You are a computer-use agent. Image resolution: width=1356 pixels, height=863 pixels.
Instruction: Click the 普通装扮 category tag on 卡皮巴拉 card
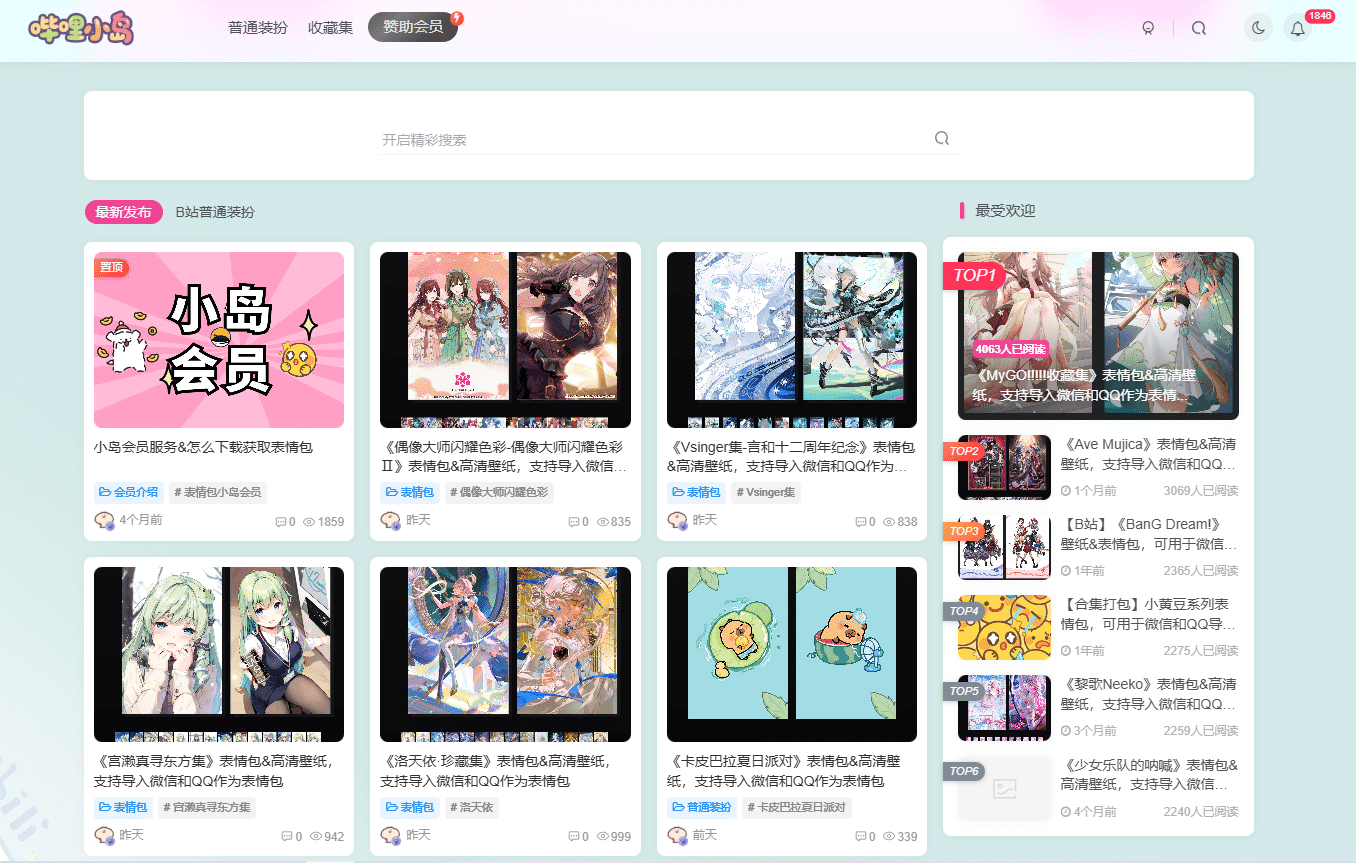tap(702, 807)
